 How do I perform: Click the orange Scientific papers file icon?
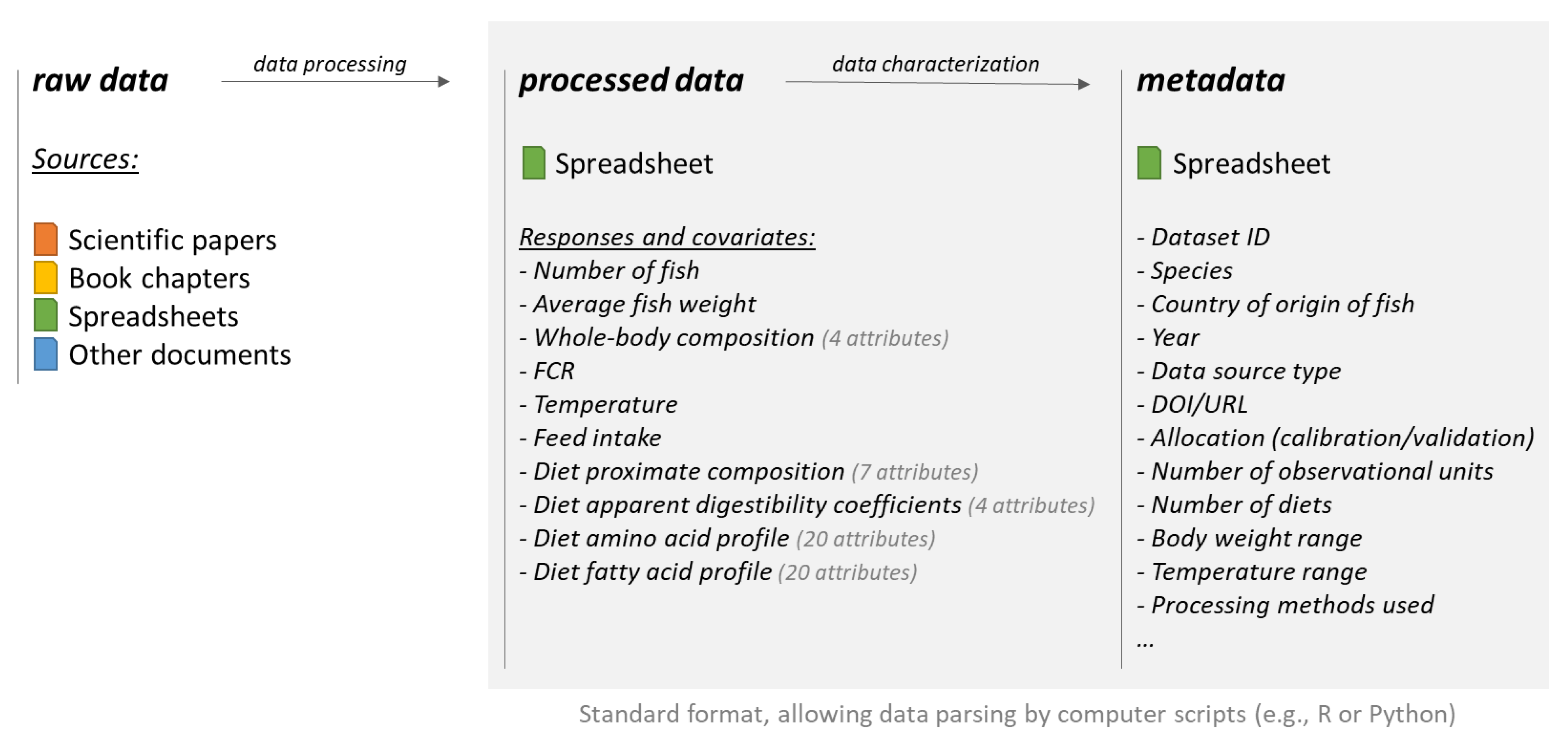click(x=45, y=239)
